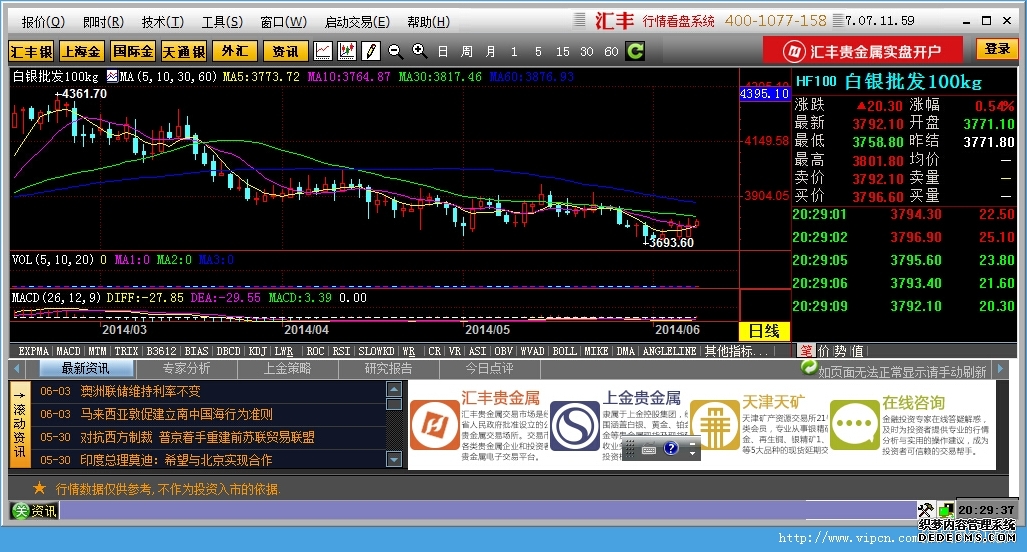Open 其他指标... more indicators
1027x552 pixels.
click(736, 351)
